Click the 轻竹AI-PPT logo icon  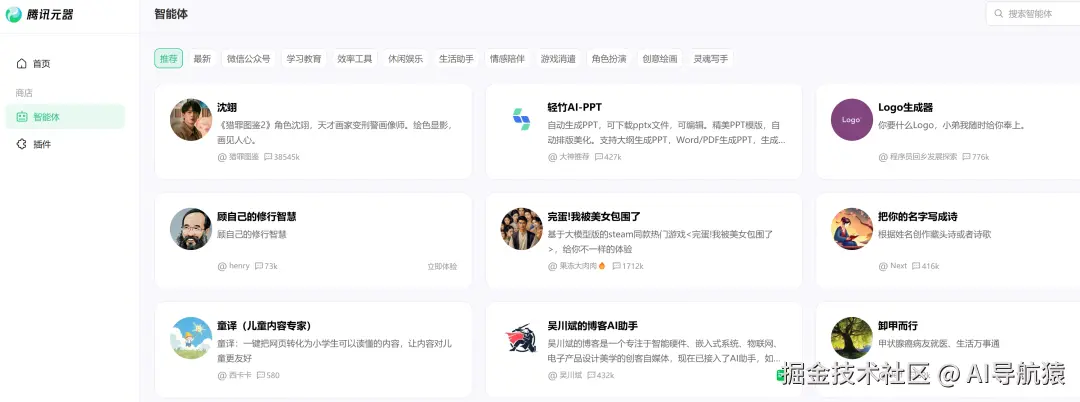click(521, 120)
